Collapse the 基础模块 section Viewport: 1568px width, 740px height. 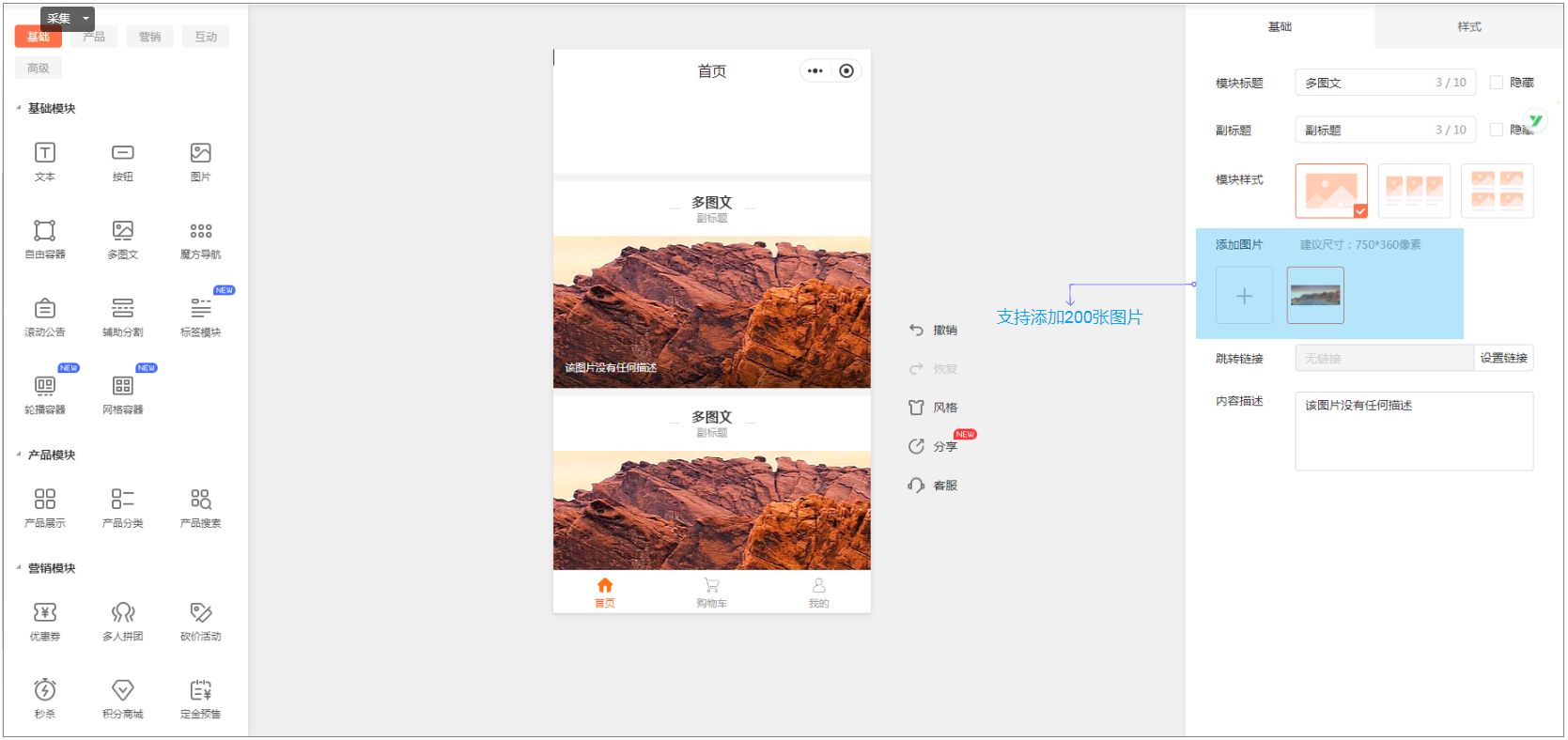[x=19, y=108]
